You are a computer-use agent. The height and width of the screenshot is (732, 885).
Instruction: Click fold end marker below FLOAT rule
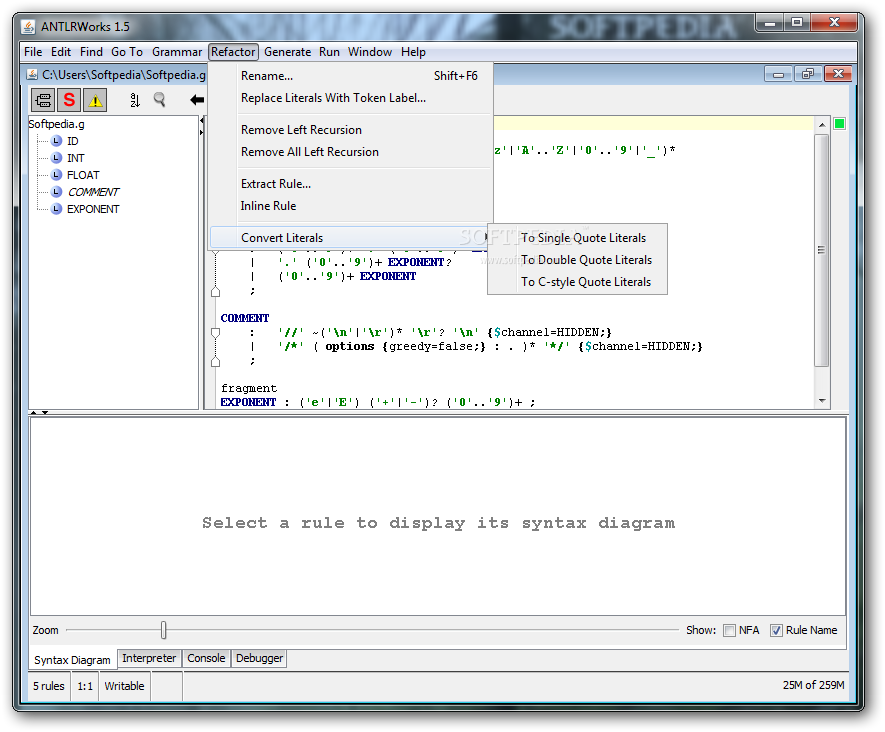(x=215, y=291)
